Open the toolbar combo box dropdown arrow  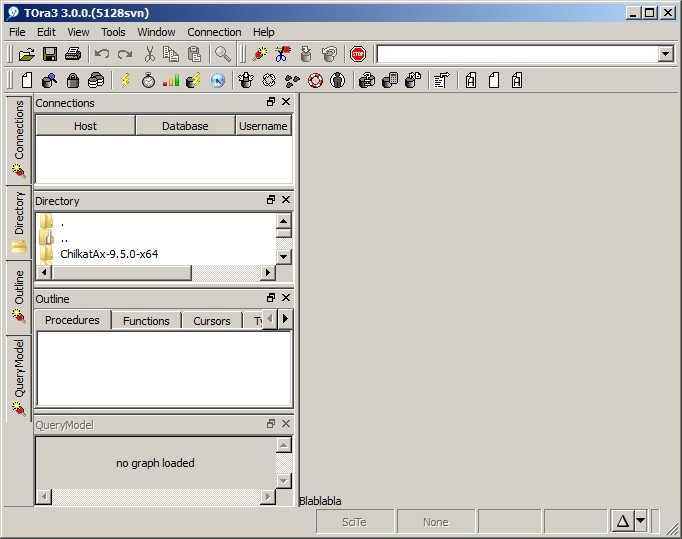pos(665,54)
